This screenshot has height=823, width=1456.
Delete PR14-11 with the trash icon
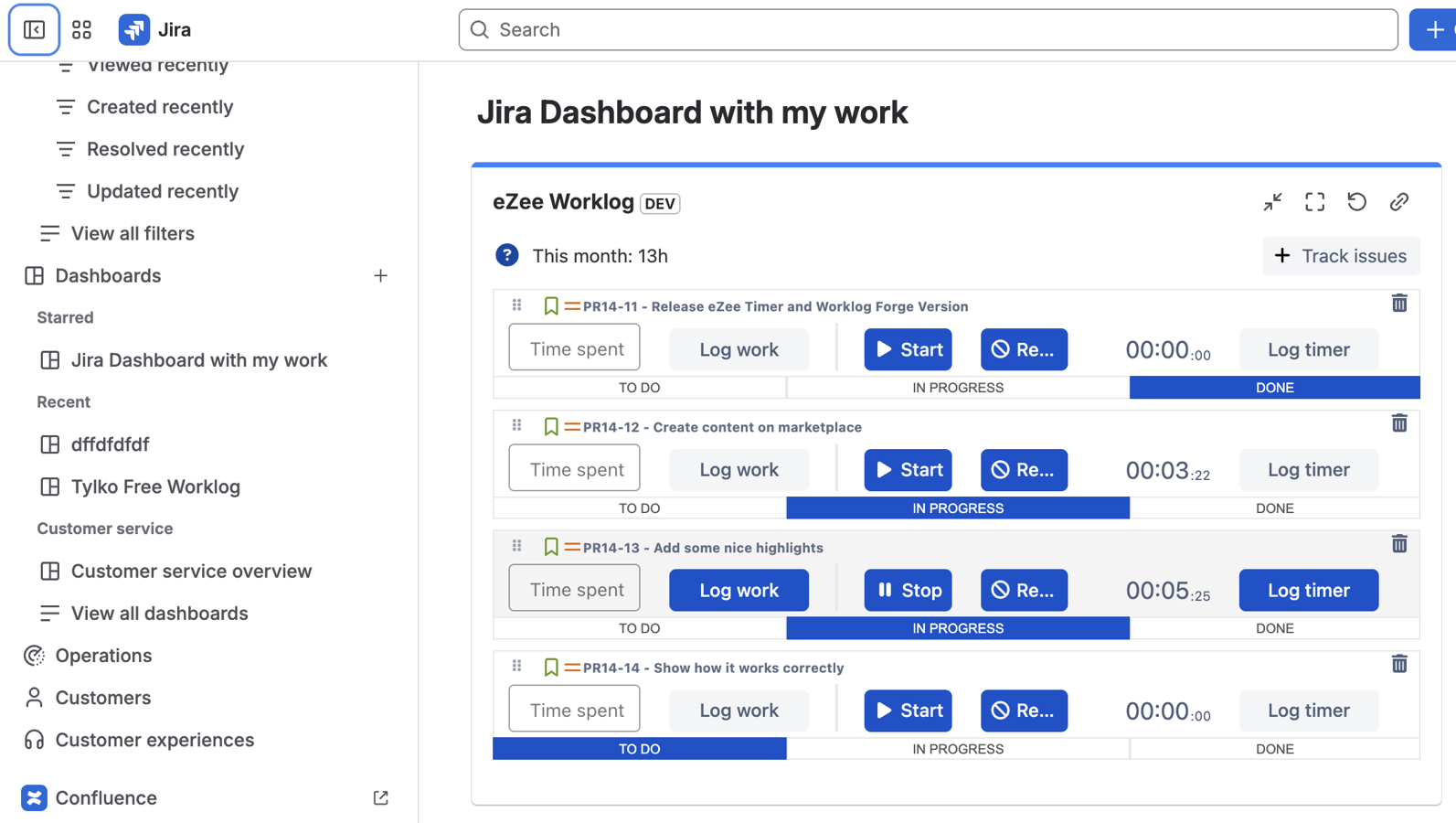pyautogui.click(x=1399, y=304)
